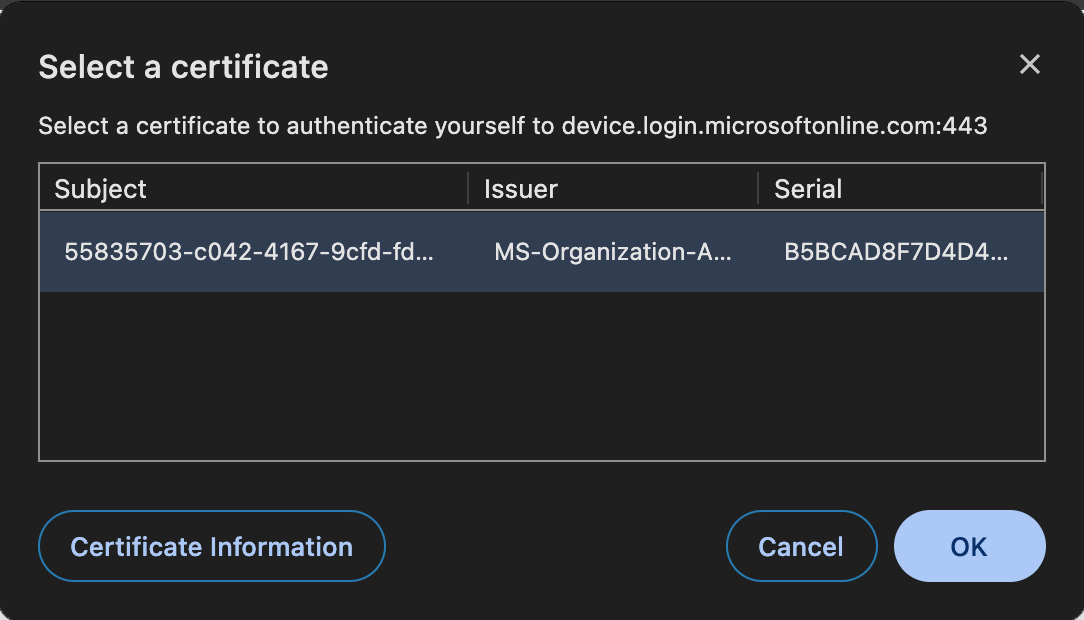Click empty list area under Serial column

(900, 375)
